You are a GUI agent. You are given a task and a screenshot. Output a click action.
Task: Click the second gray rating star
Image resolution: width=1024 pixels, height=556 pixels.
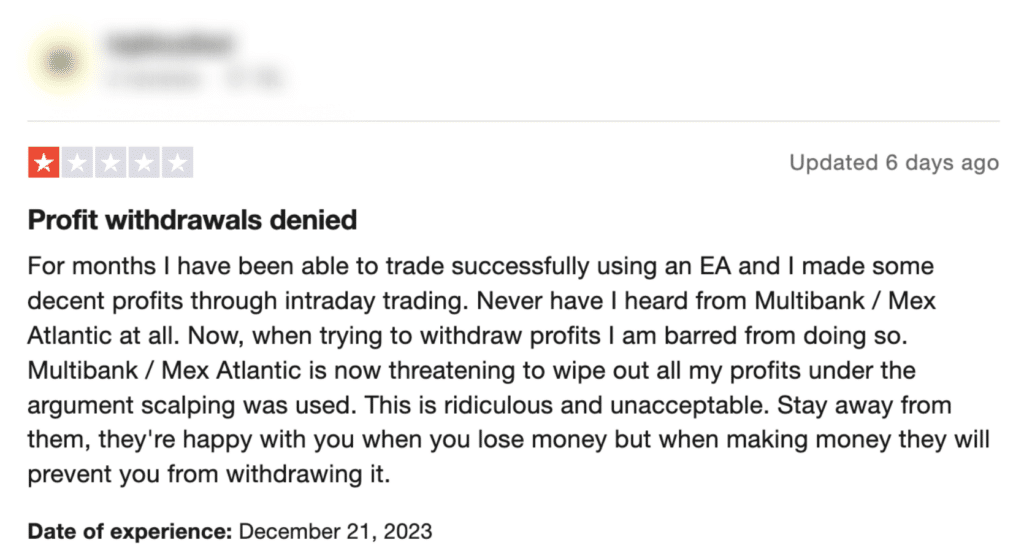[x=77, y=162]
